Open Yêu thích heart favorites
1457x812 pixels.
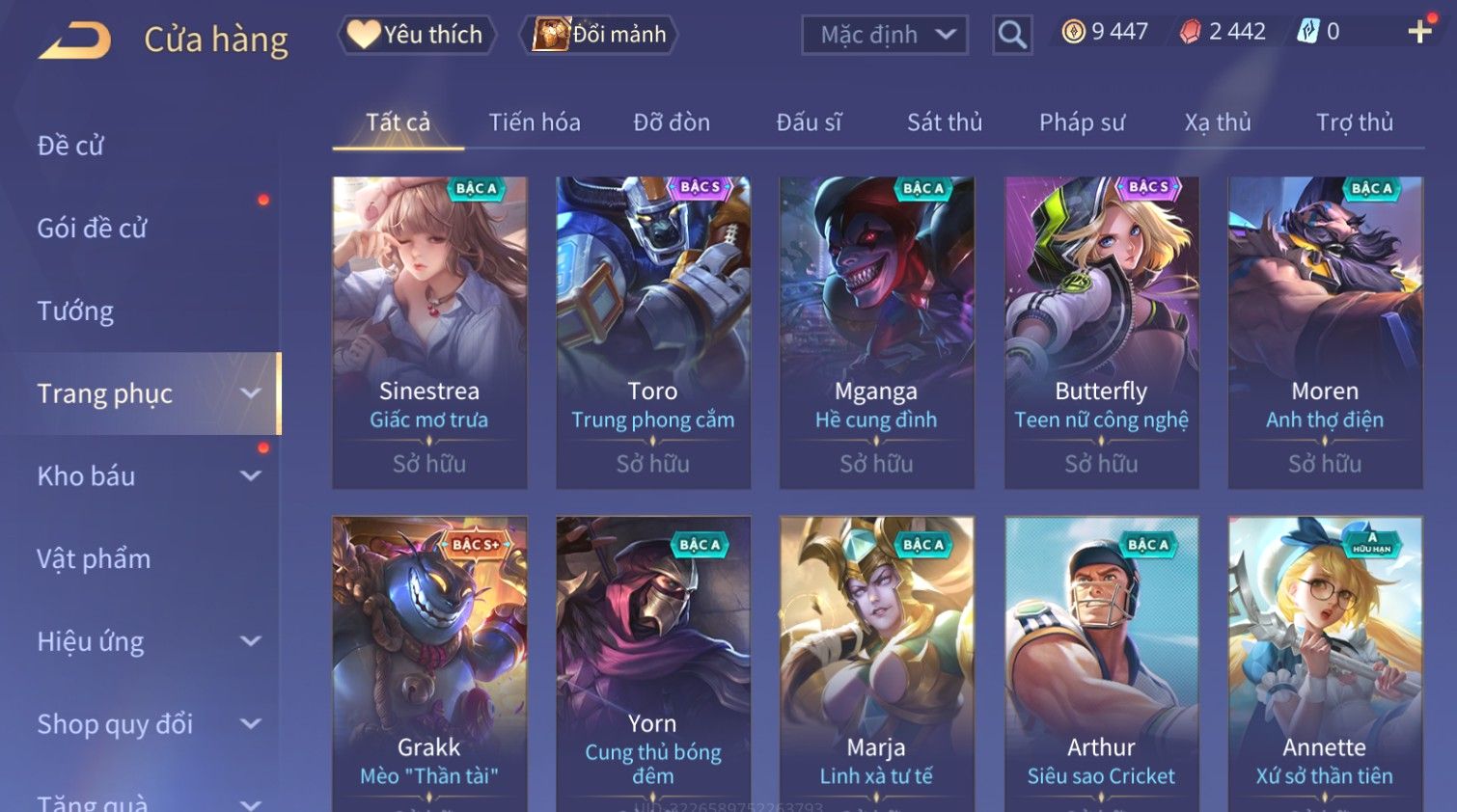(x=417, y=35)
